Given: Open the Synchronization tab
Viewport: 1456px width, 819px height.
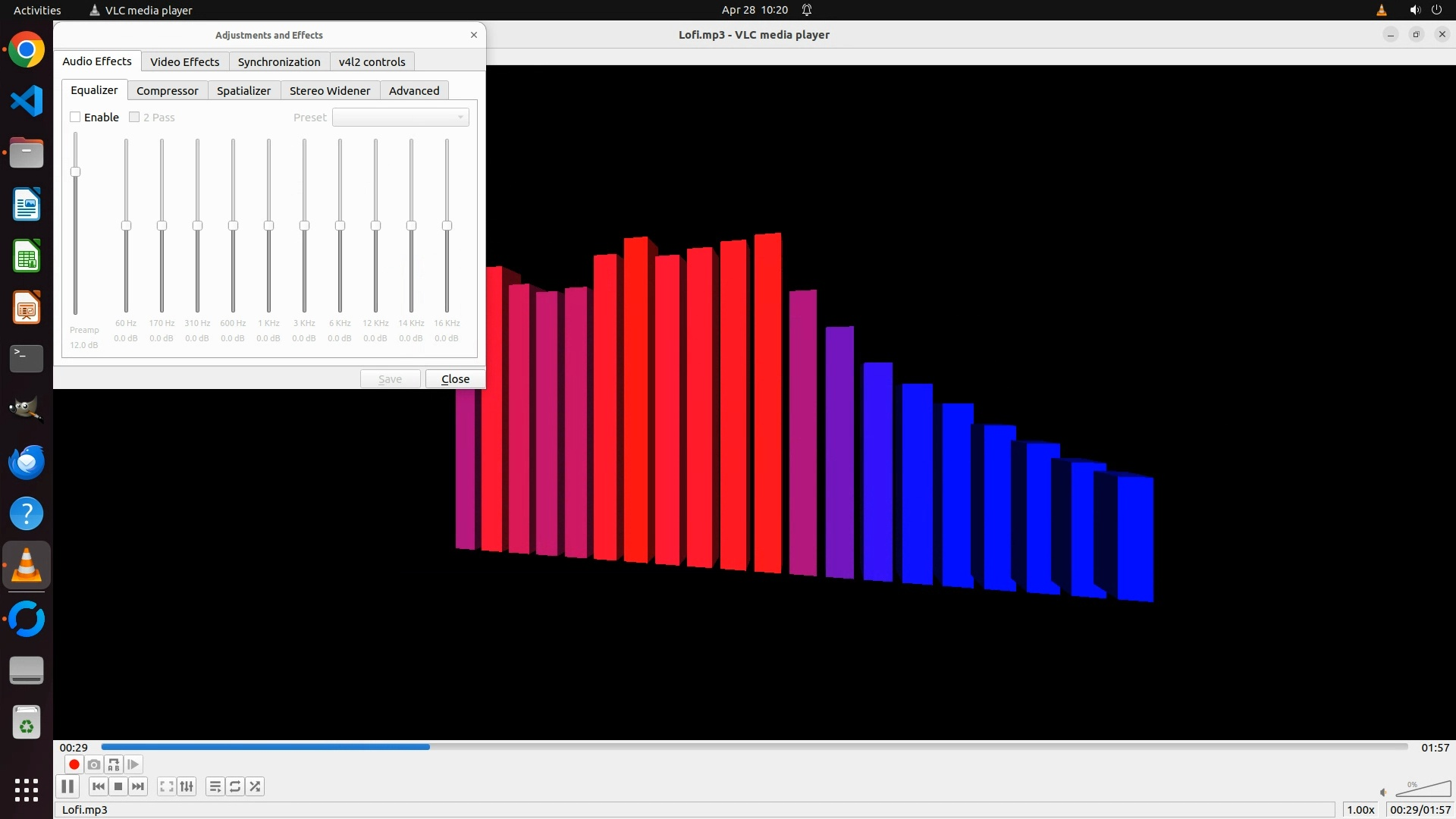Looking at the screenshot, I should (279, 61).
